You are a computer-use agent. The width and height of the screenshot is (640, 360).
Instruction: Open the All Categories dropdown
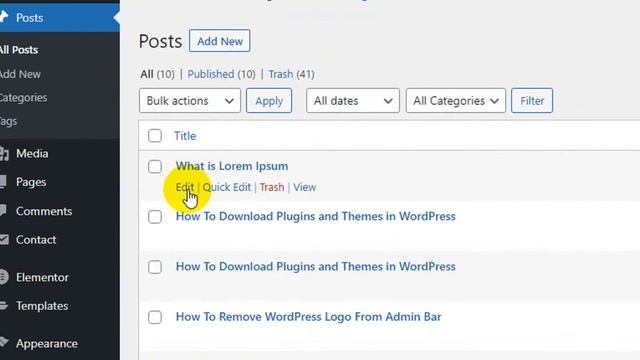456,100
